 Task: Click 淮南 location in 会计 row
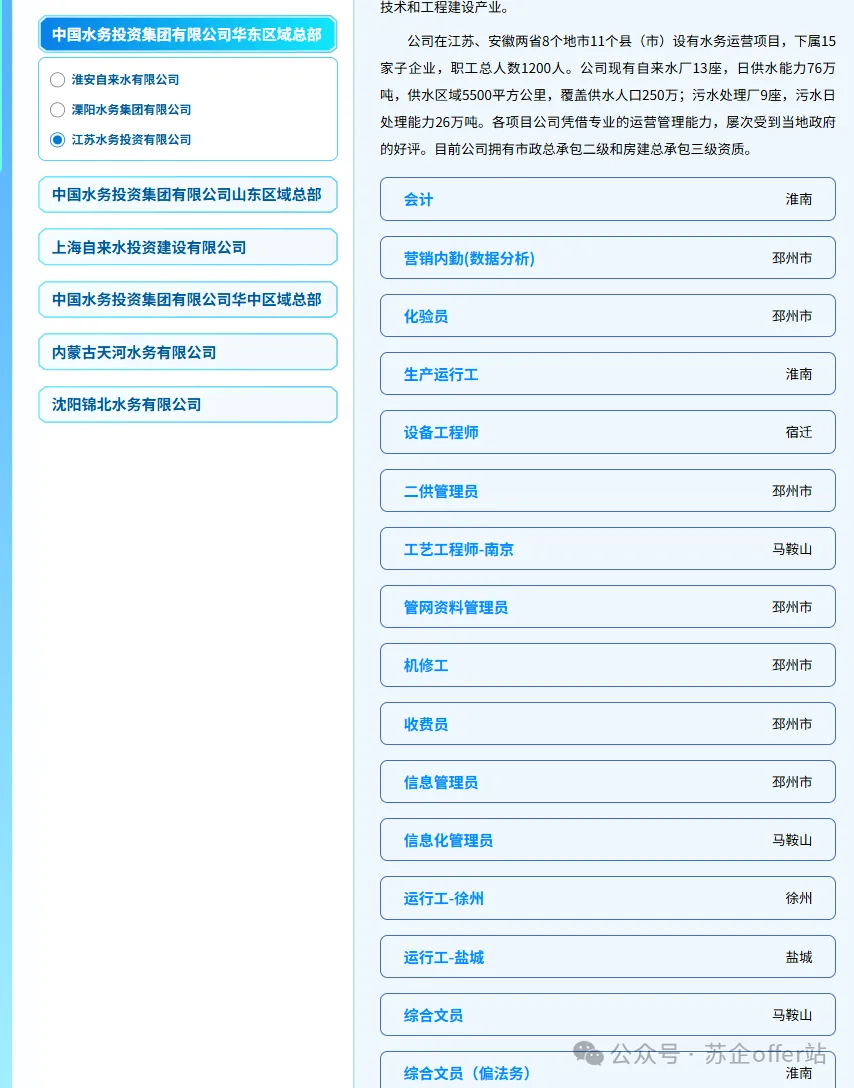click(799, 199)
